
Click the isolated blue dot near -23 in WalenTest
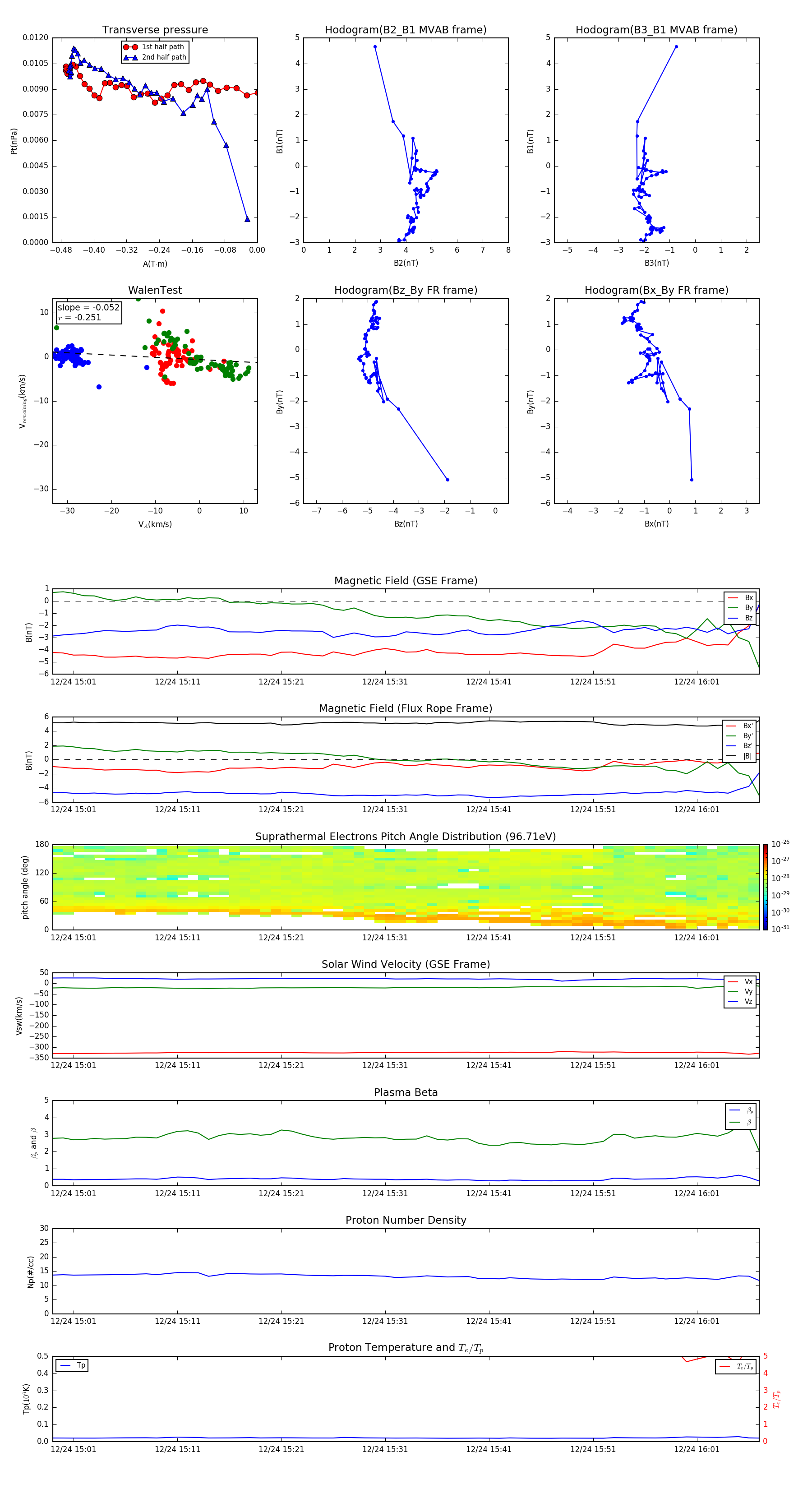[99, 387]
